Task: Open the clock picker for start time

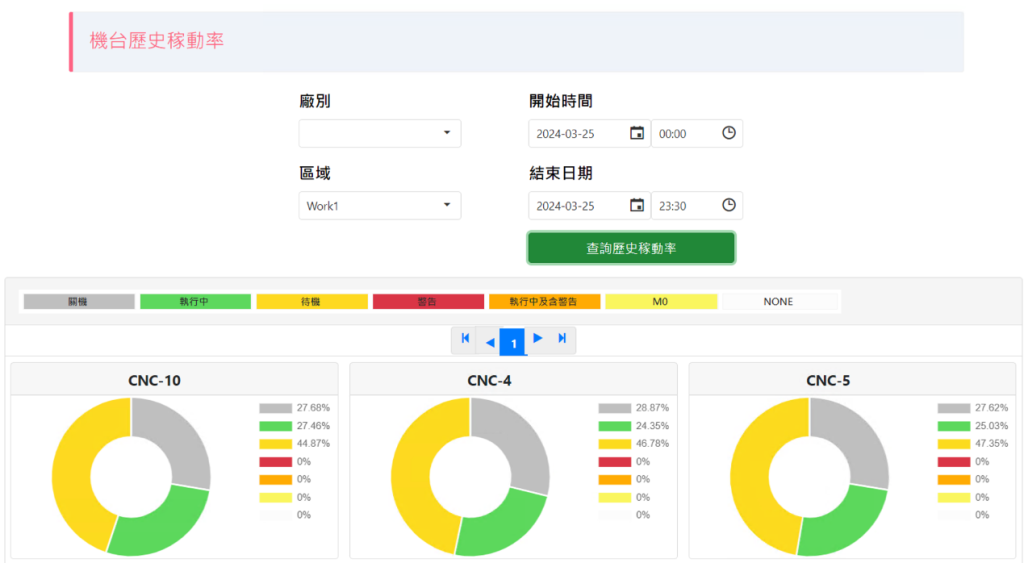Action: tap(729, 133)
